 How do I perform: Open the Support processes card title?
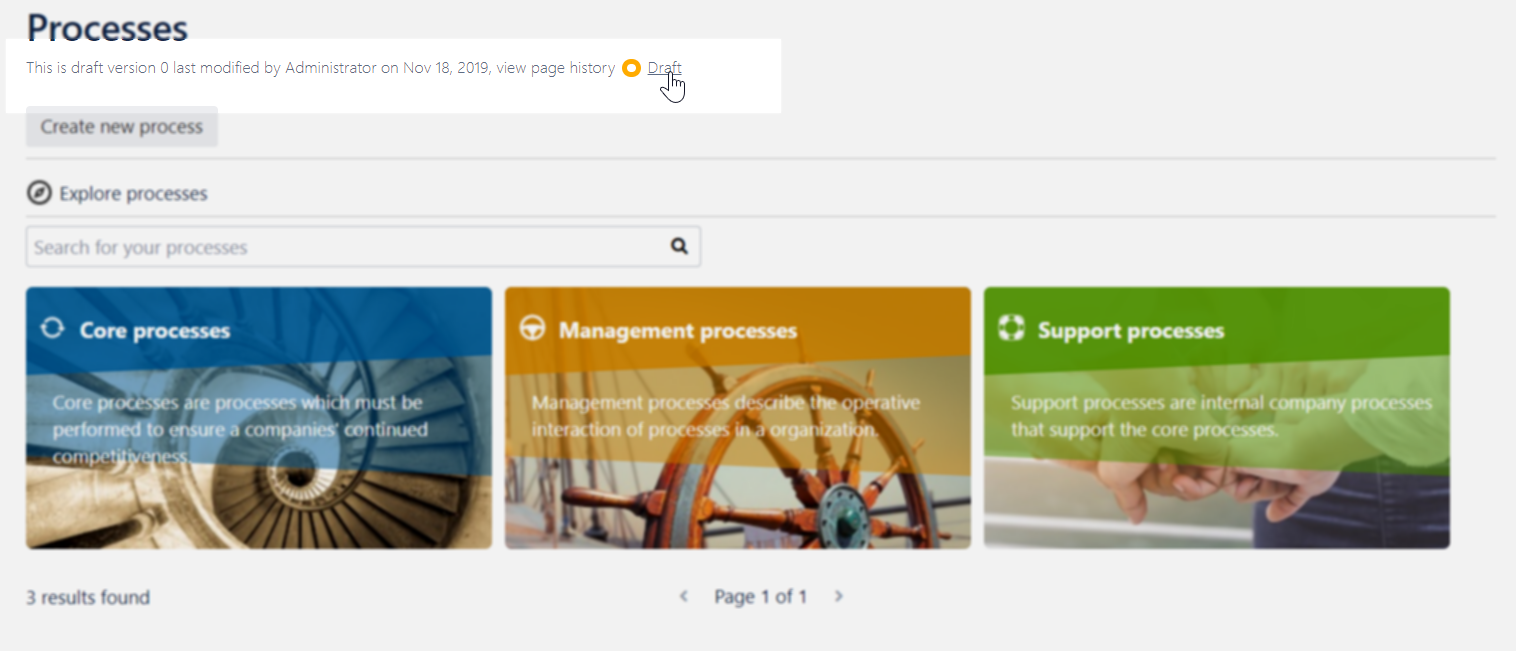[1130, 331]
